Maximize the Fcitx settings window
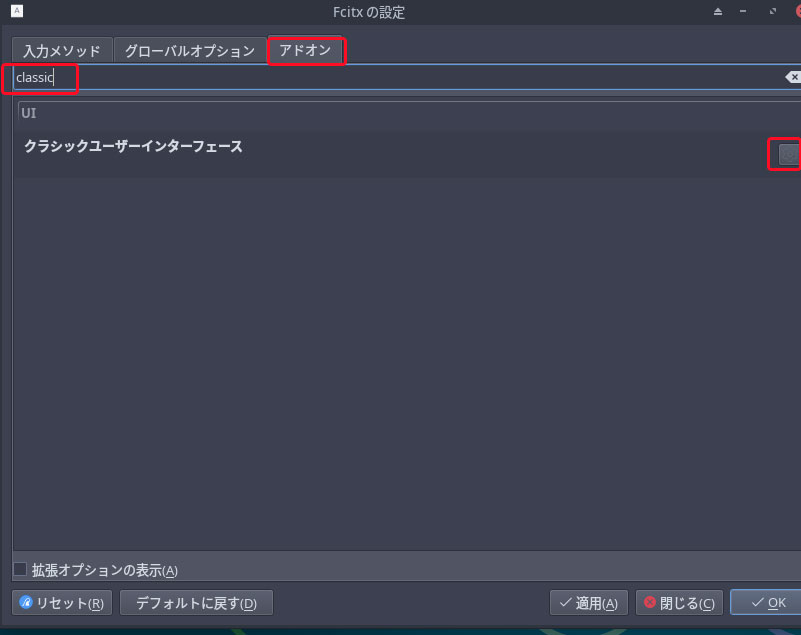The width and height of the screenshot is (801, 635). point(773,11)
